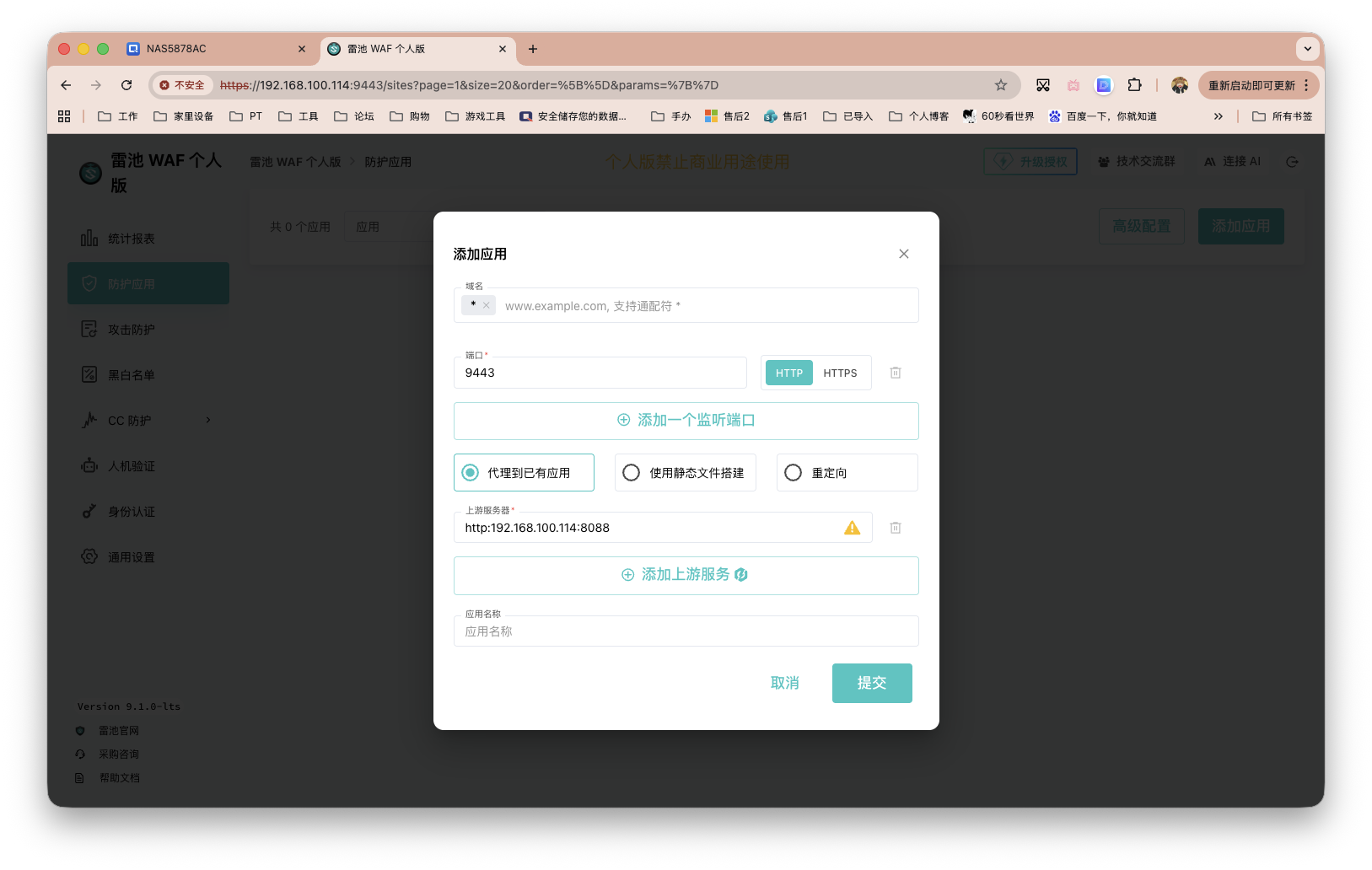Viewport: 1372px width, 870px height.
Task: Click the 应用名称 input field
Action: tap(686, 631)
